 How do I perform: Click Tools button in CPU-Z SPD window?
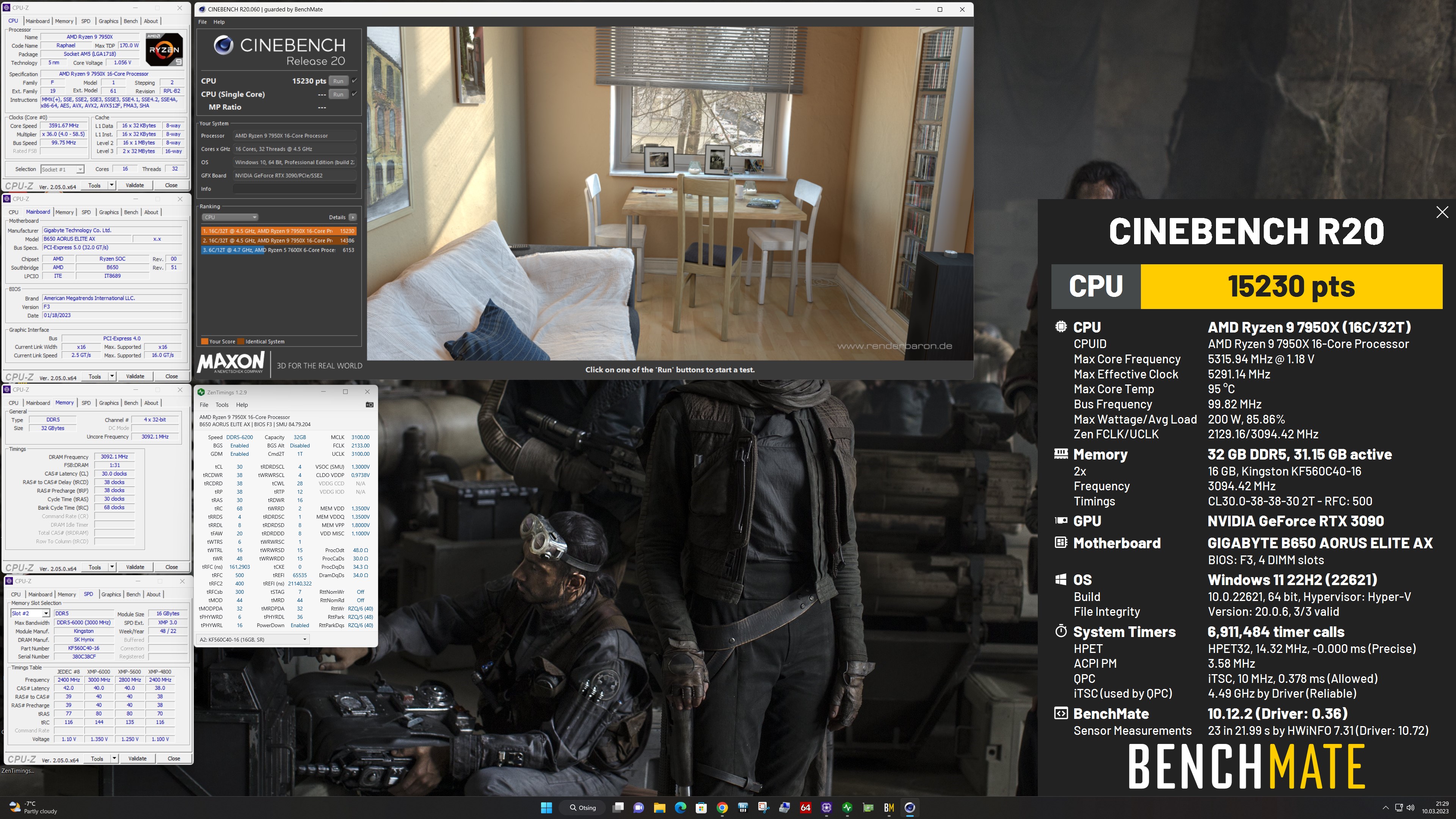click(x=97, y=759)
